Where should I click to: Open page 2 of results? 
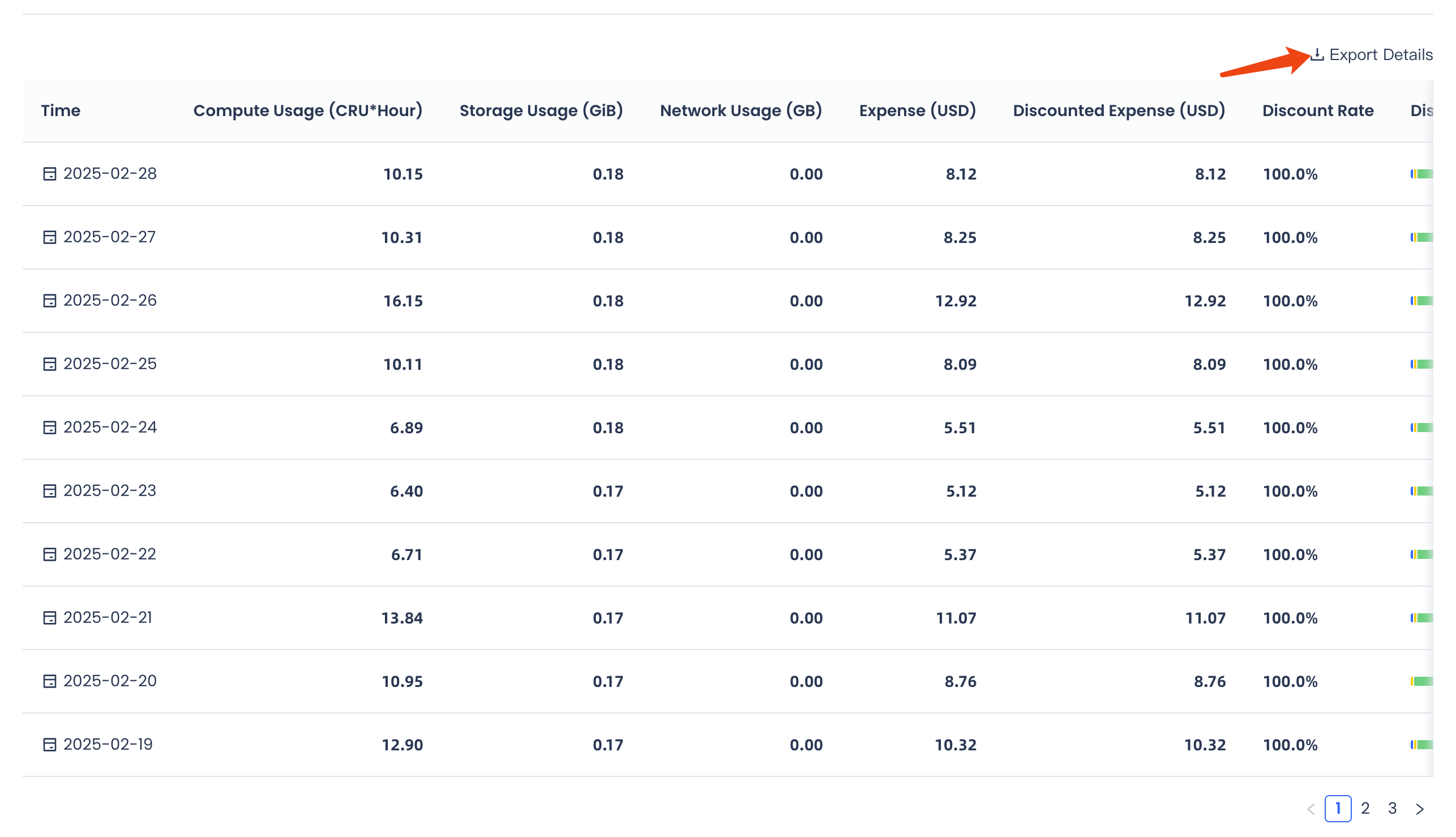[x=1365, y=808]
